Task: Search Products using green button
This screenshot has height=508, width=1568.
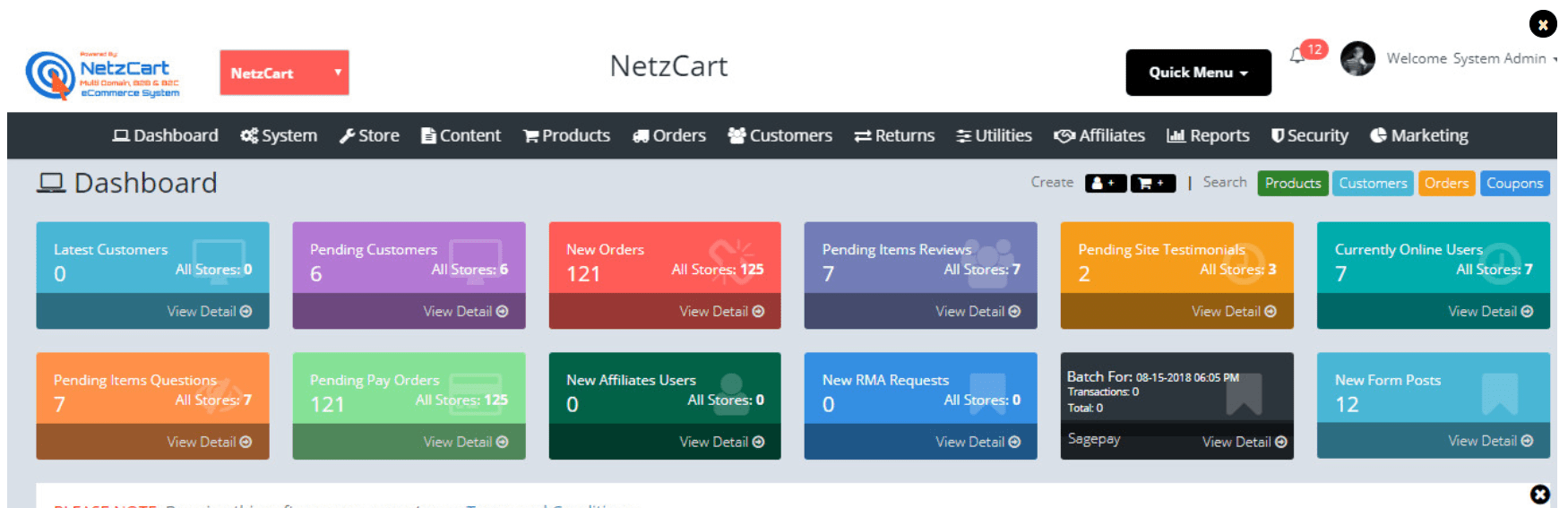Action: (1293, 184)
